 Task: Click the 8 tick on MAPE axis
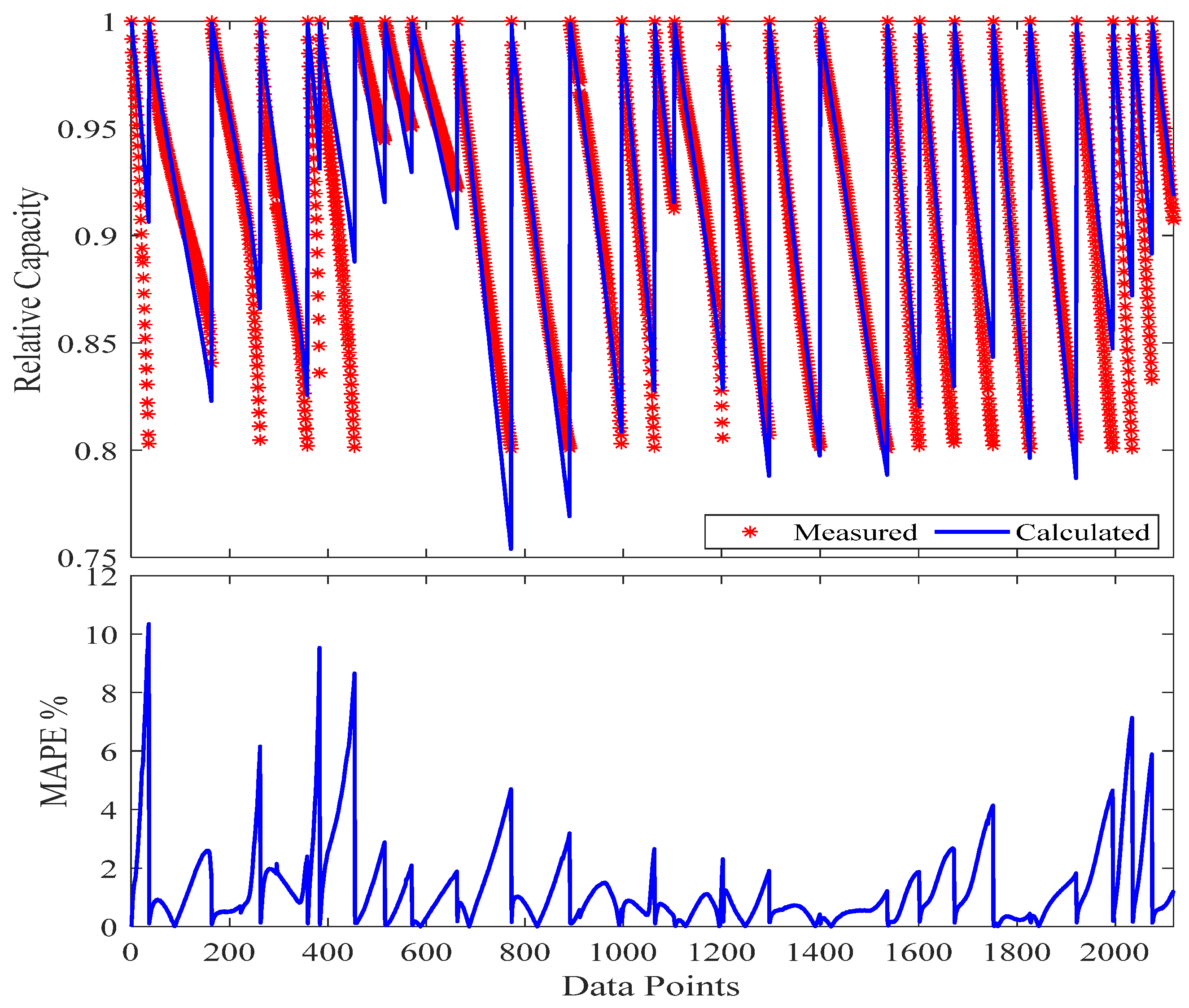pyautogui.click(x=108, y=694)
